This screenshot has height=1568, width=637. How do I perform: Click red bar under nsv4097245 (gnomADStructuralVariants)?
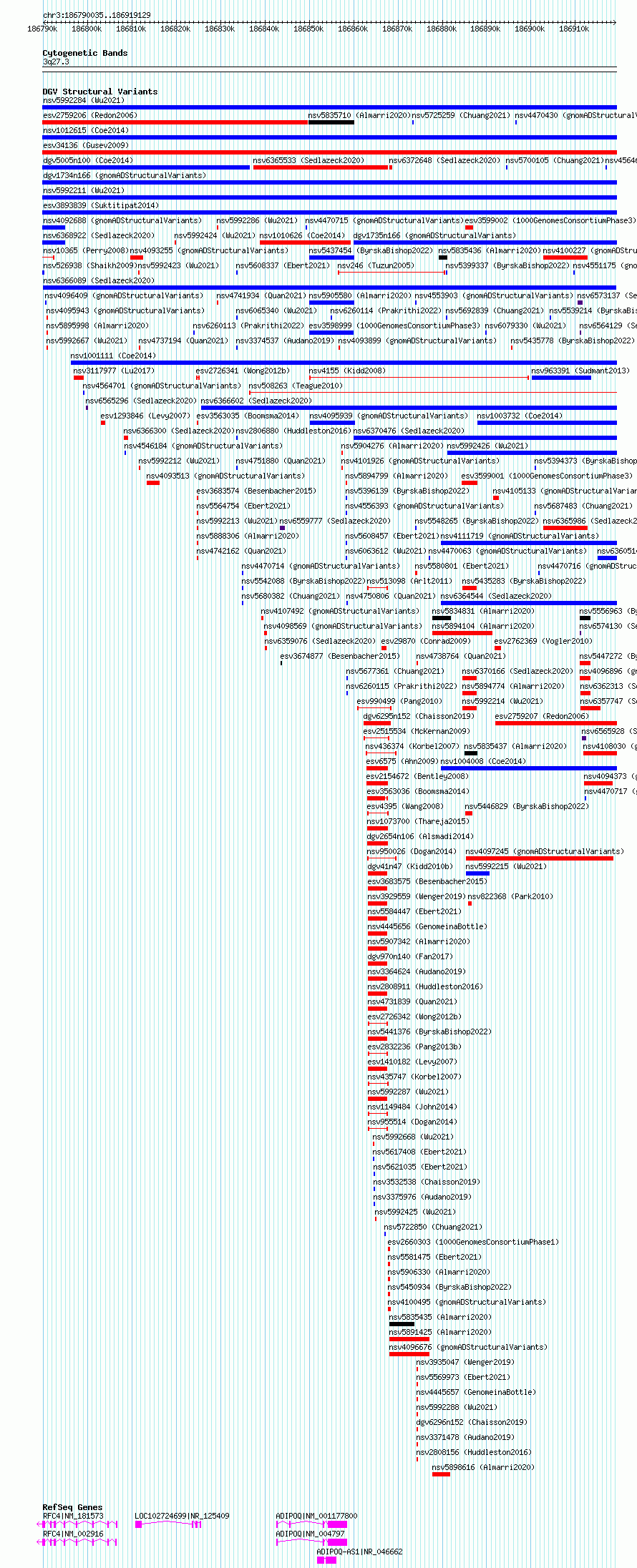click(540, 858)
